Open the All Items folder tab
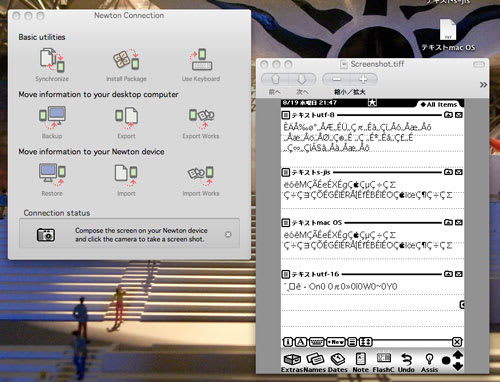Image resolution: width=500 pixels, height=382 pixels. (438, 104)
